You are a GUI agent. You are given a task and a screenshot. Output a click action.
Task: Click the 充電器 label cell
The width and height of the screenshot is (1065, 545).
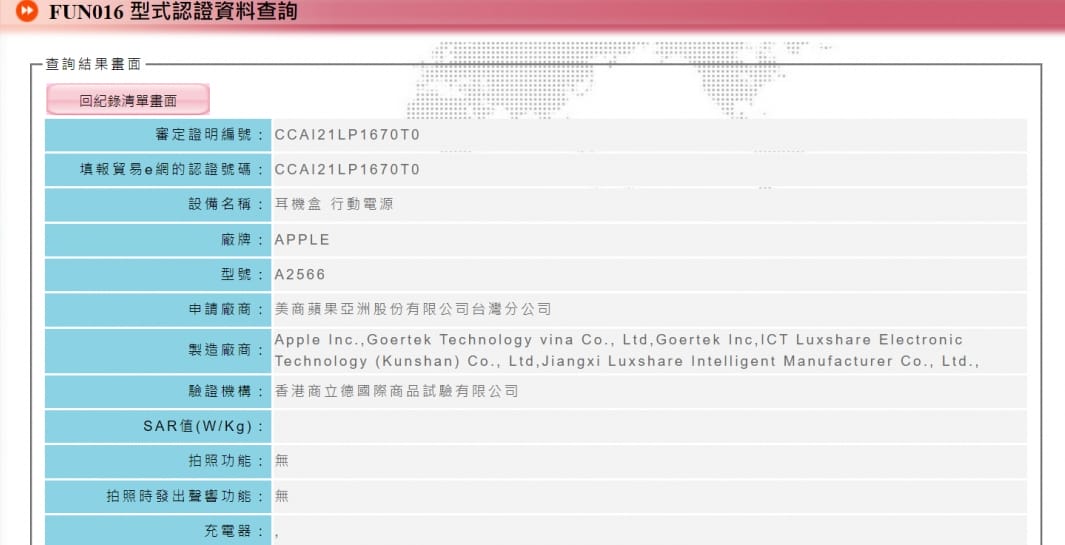158,530
